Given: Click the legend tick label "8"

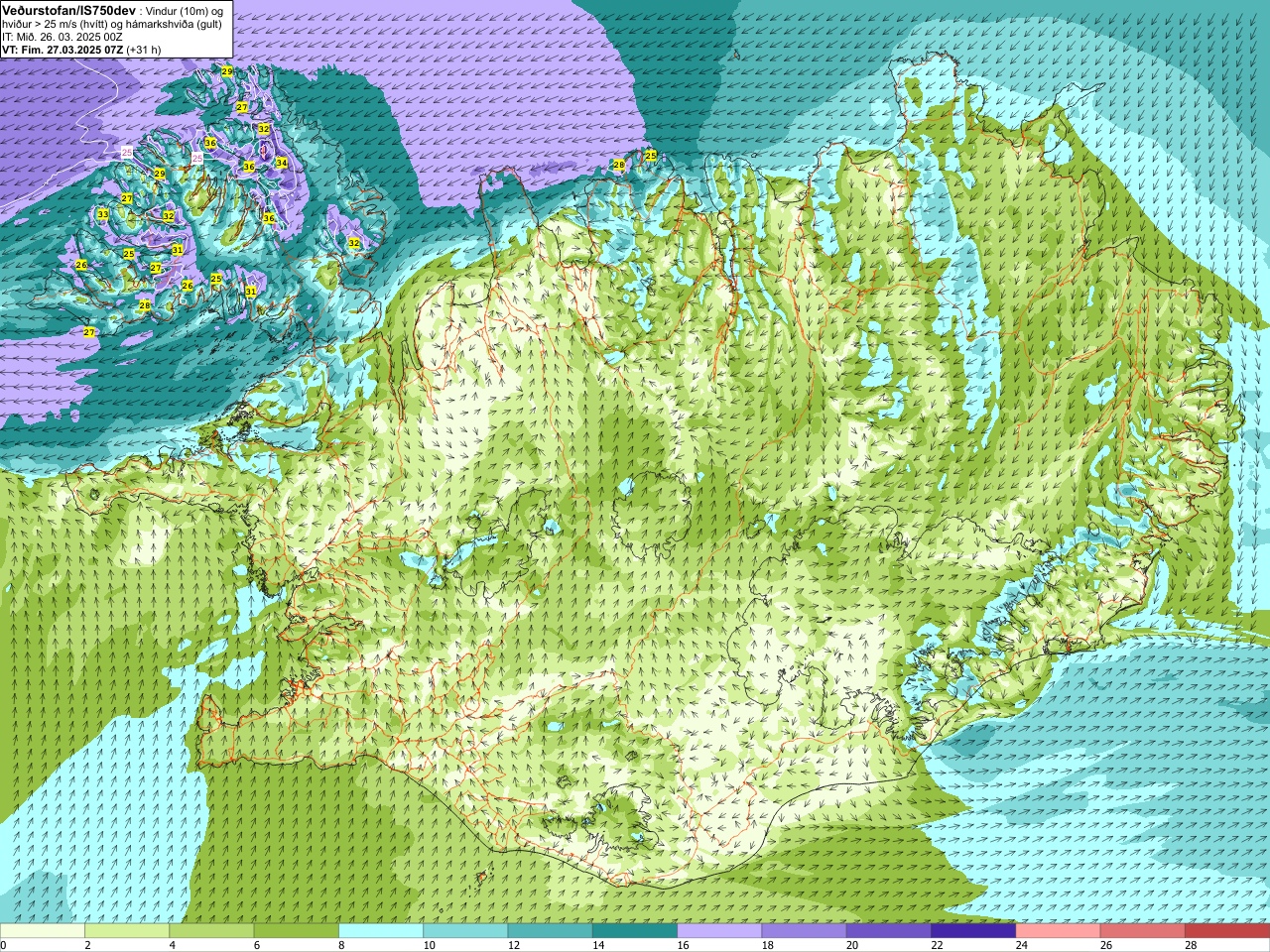Looking at the screenshot, I should [341, 945].
